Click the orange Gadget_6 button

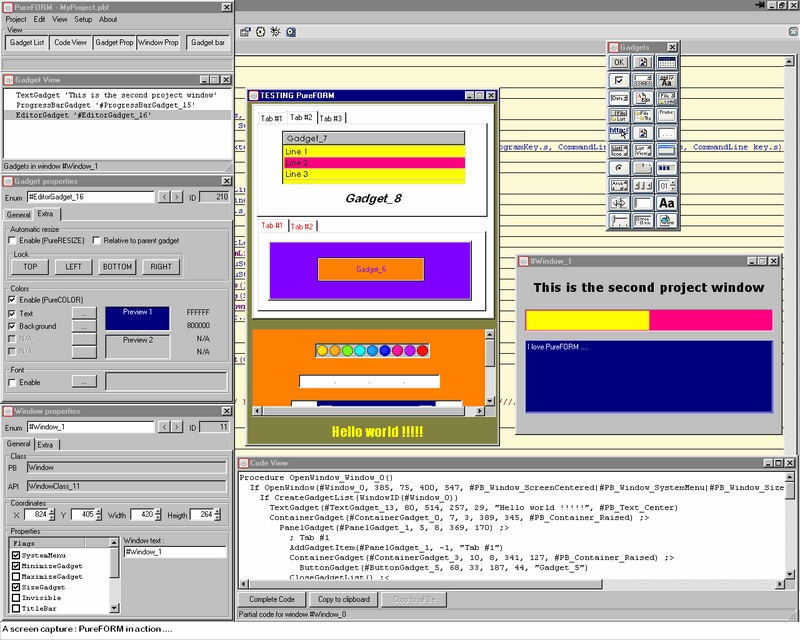(371, 269)
